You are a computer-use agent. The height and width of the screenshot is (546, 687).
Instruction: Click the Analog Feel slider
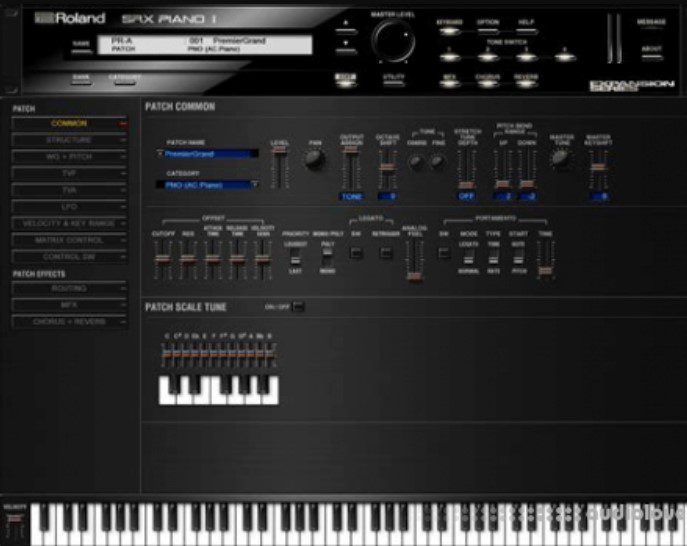(414, 260)
